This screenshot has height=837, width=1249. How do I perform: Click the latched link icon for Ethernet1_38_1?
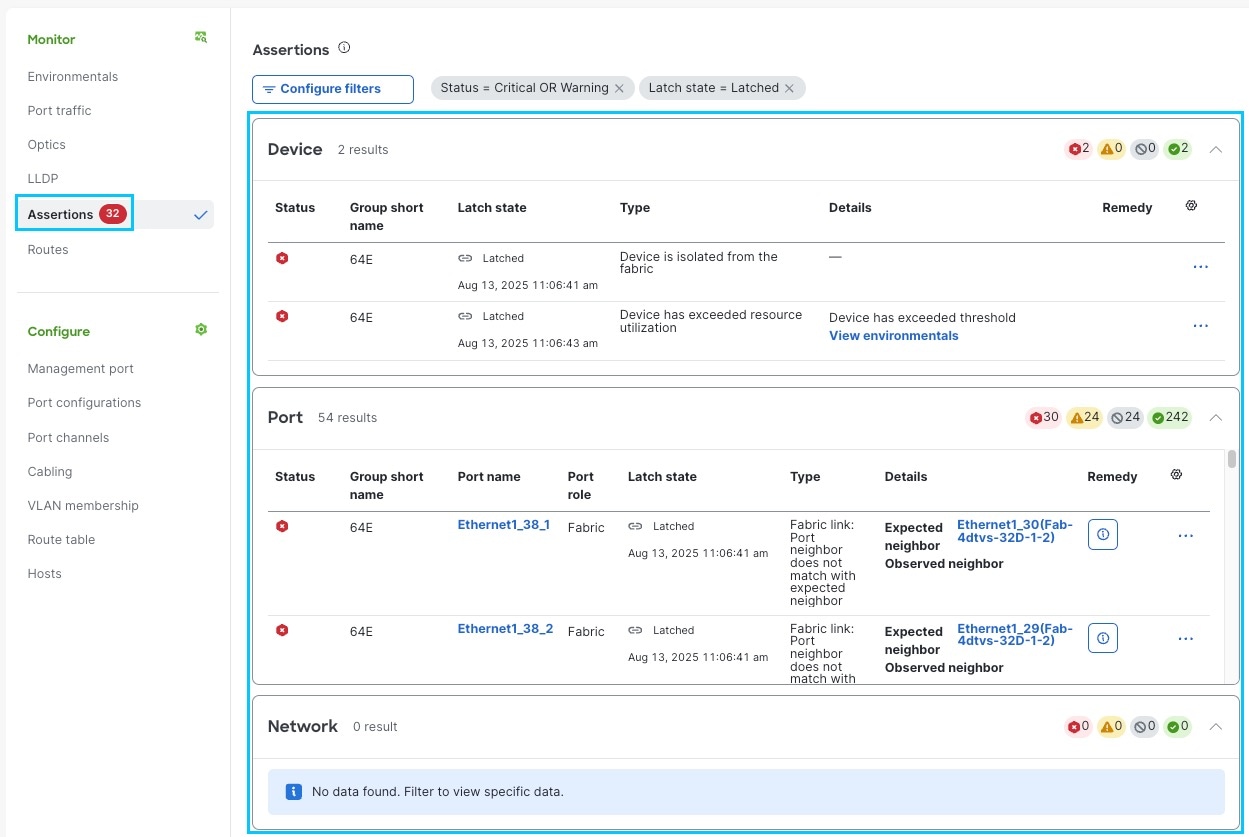point(635,526)
